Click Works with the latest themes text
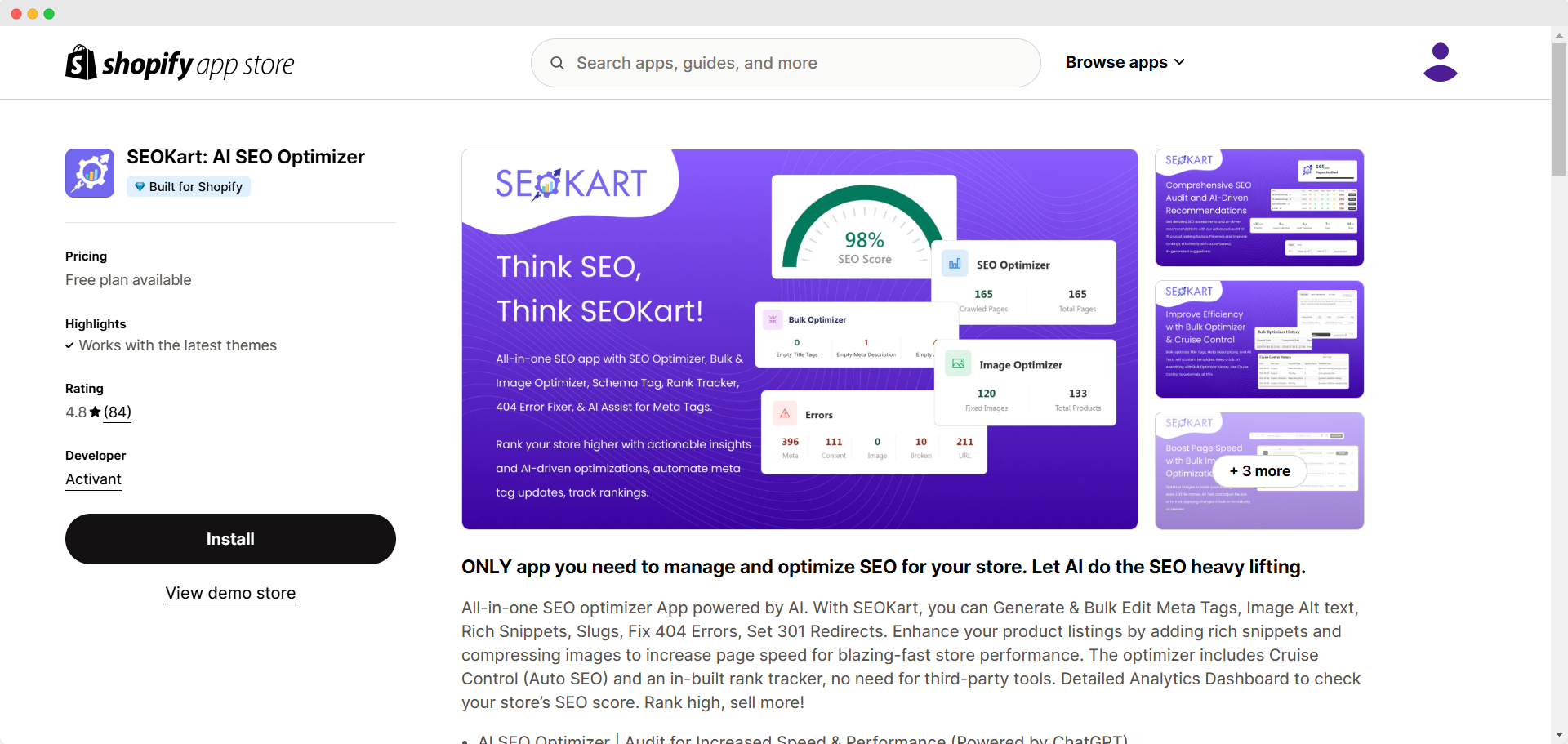 pos(177,345)
